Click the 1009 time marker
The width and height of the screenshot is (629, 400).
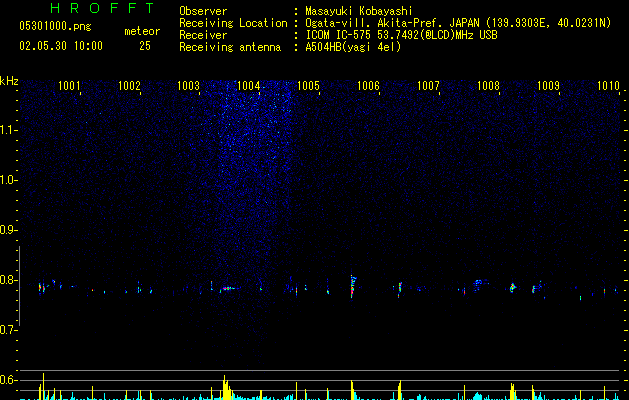548,85
